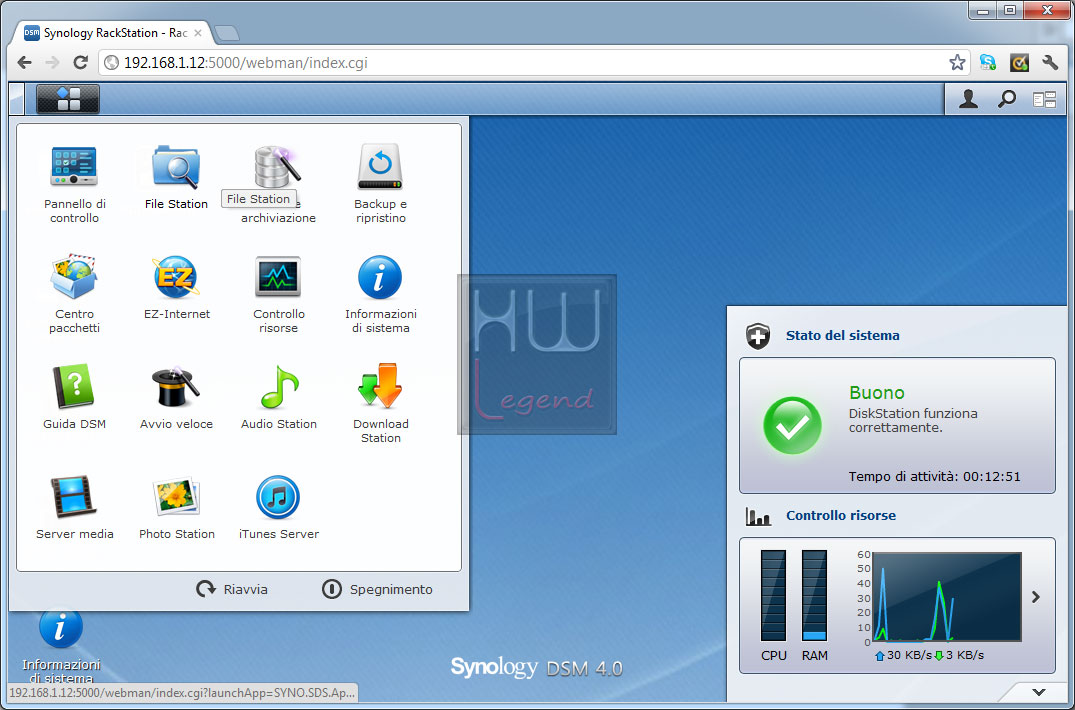Open the user account menu
Image resolution: width=1075 pixels, height=710 pixels.
[967, 99]
